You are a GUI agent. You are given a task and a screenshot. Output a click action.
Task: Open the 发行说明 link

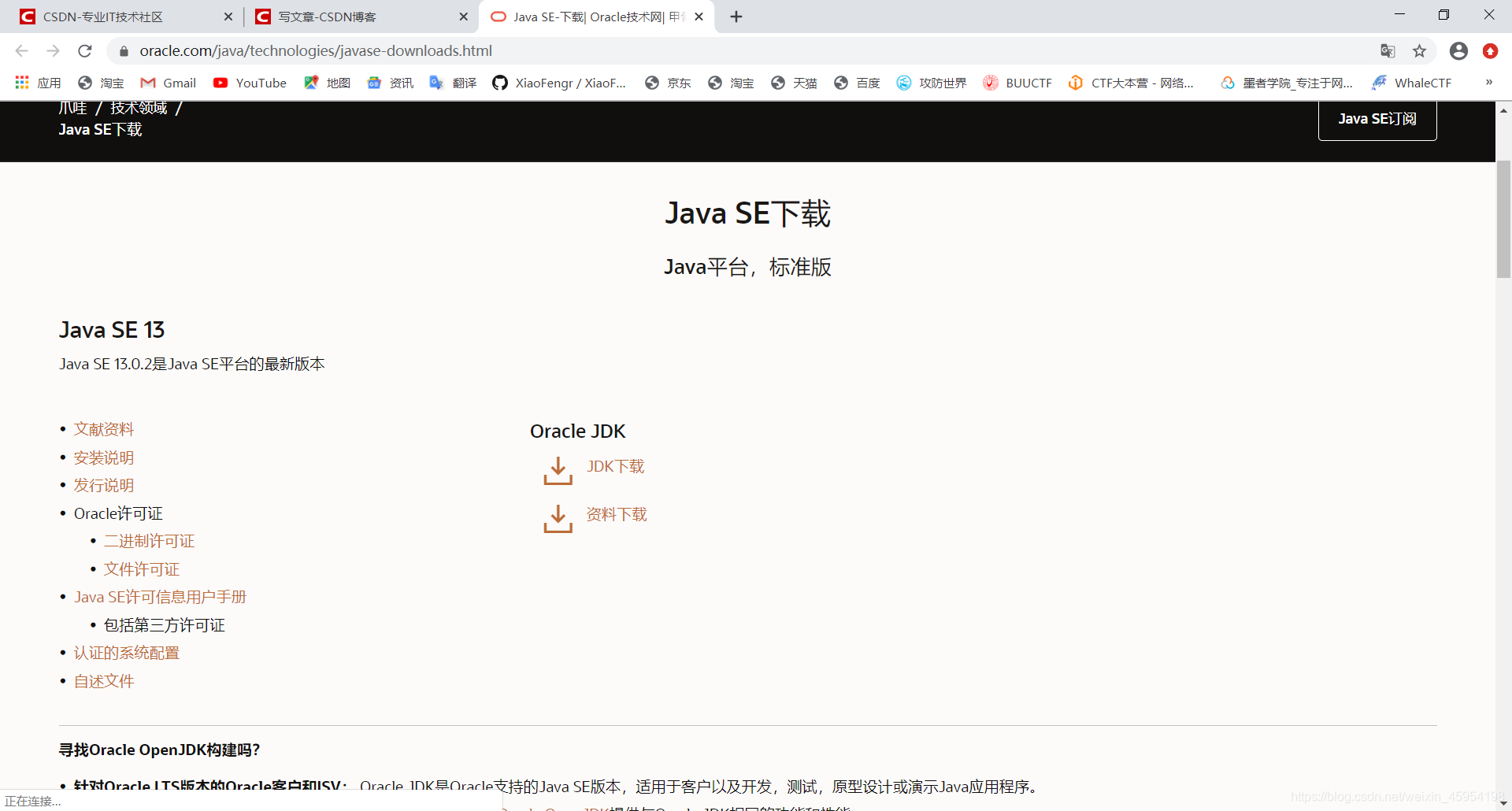coord(104,485)
